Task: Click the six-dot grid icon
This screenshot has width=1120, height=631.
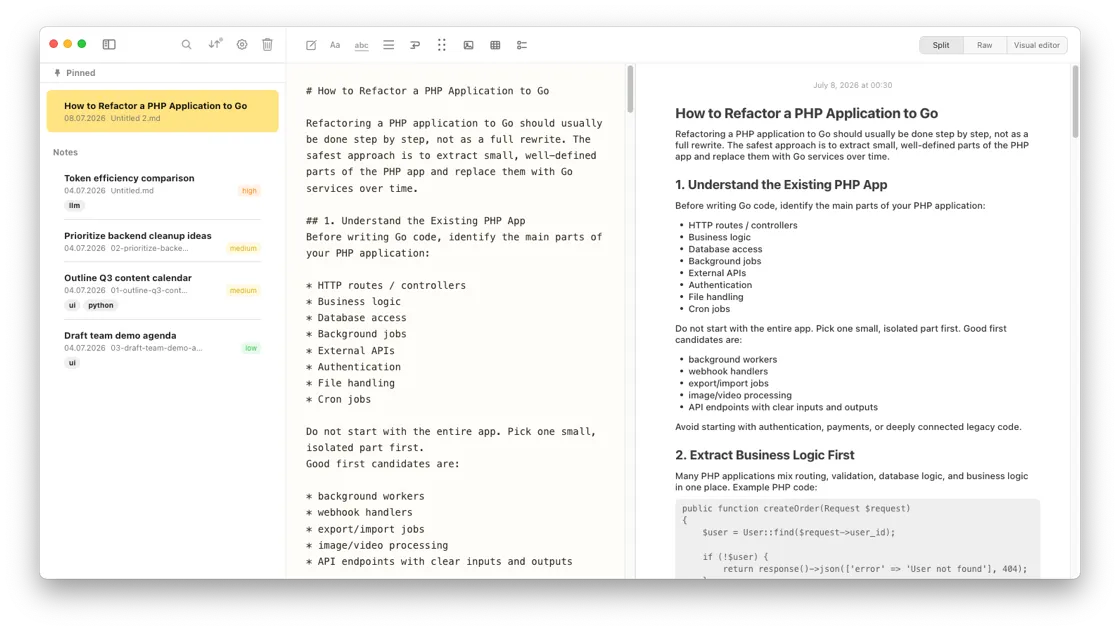Action: [441, 45]
